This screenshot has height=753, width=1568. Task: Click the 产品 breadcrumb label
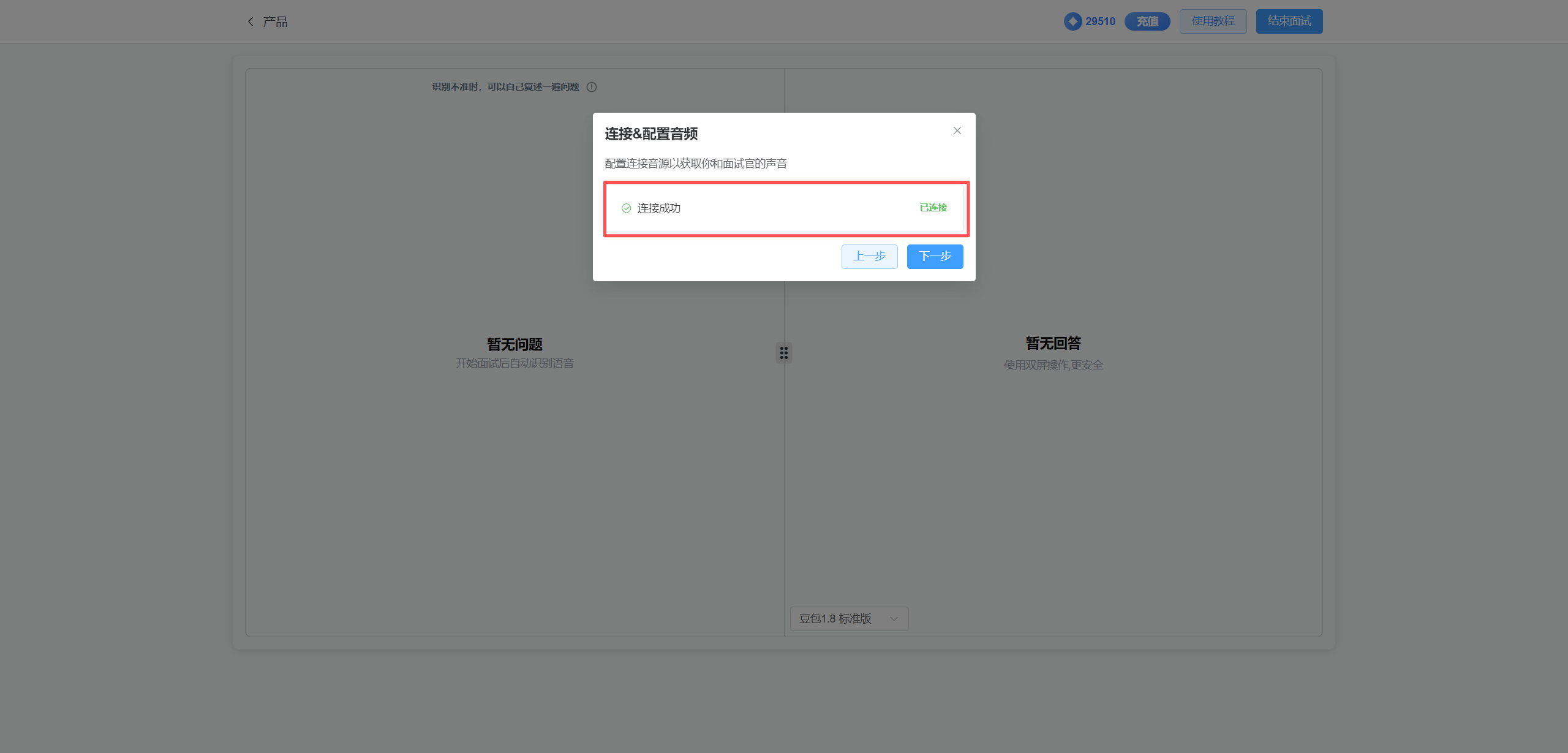click(x=276, y=21)
